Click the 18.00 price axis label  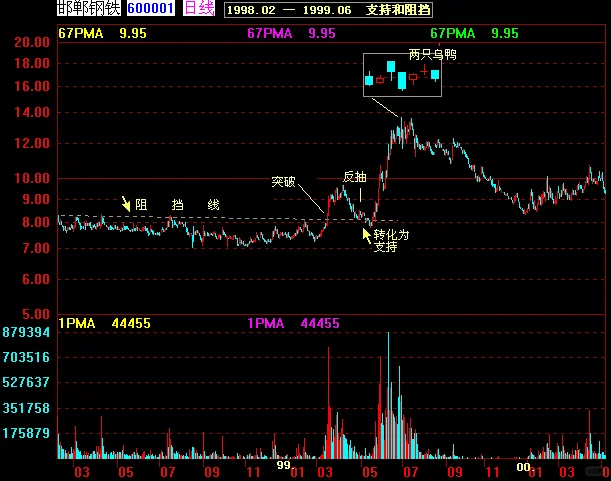[x=32, y=64]
